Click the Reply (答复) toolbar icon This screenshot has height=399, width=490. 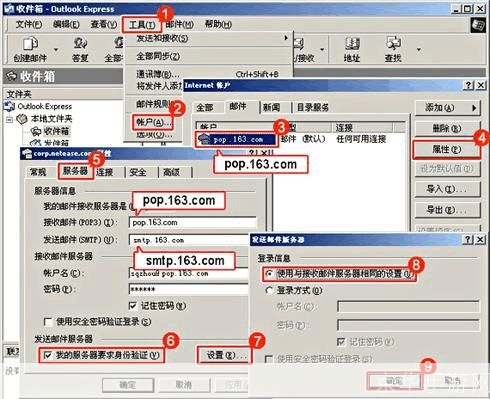pyautogui.click(x=80, y=50)
